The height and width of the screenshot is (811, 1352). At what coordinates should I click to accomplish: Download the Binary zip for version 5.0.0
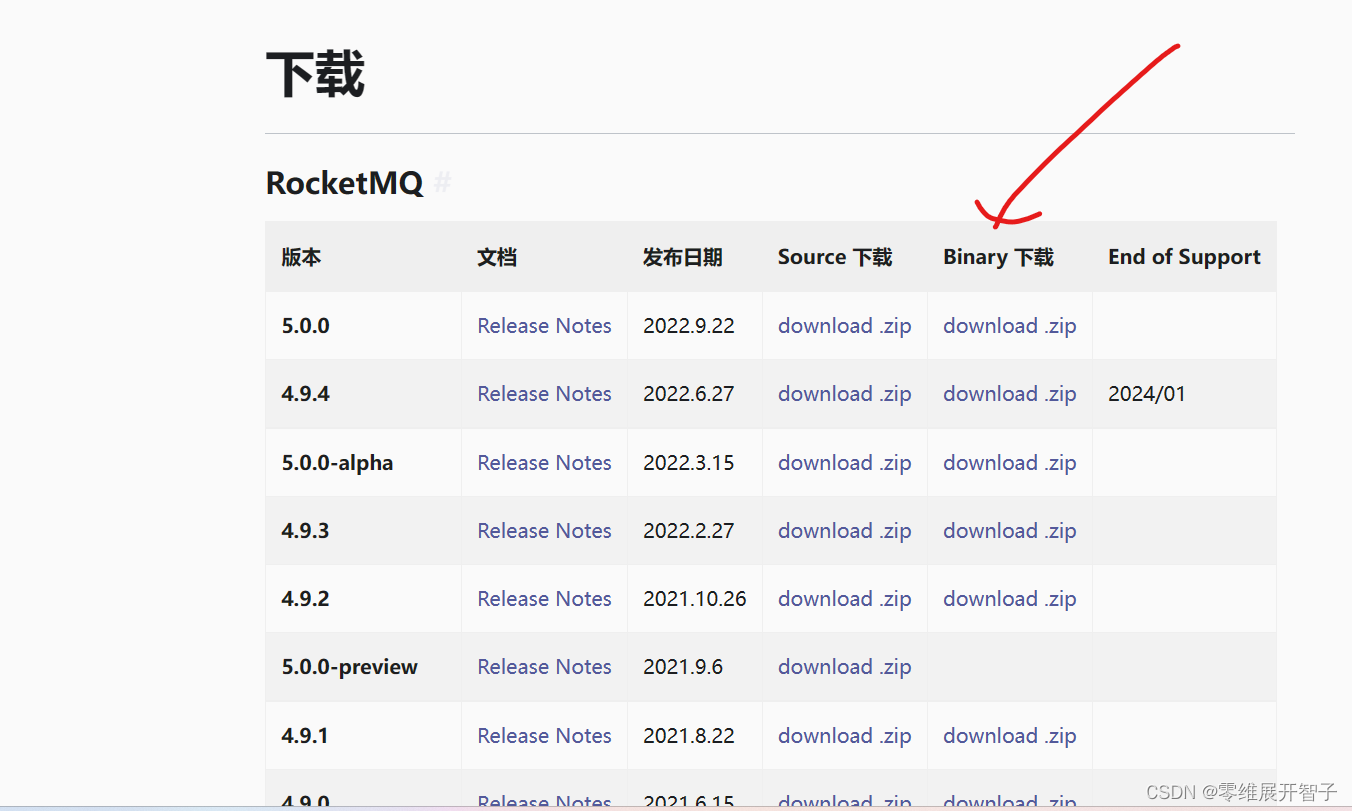point(1009,325)
